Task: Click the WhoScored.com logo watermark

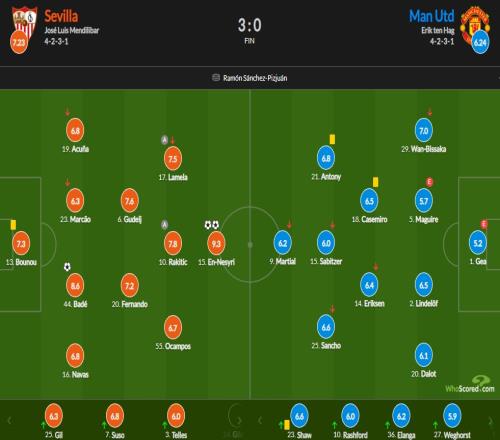Action: point(470,384)
